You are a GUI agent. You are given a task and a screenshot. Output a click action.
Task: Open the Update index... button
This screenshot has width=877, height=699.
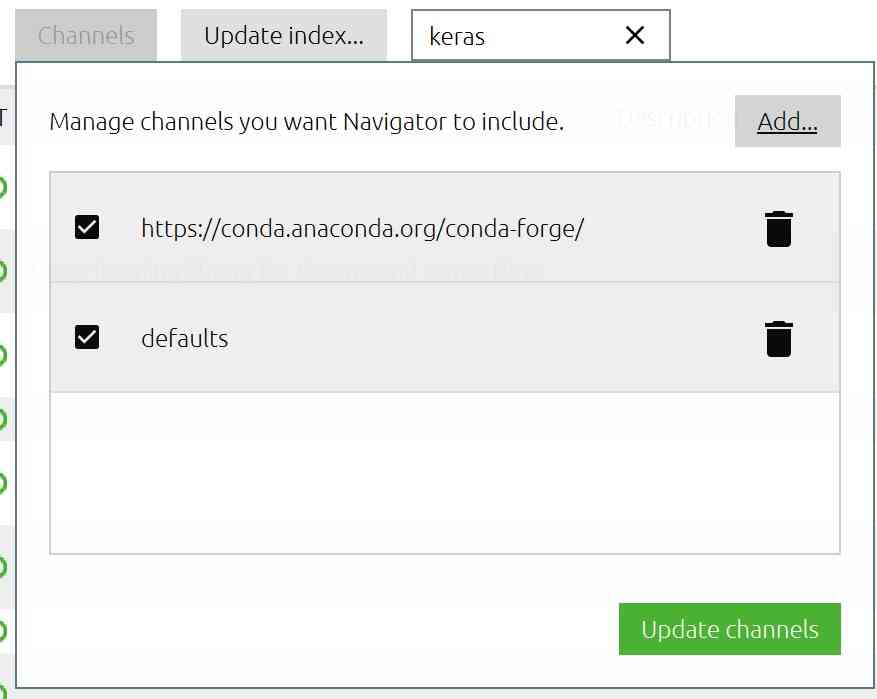(x=284, y=35)
